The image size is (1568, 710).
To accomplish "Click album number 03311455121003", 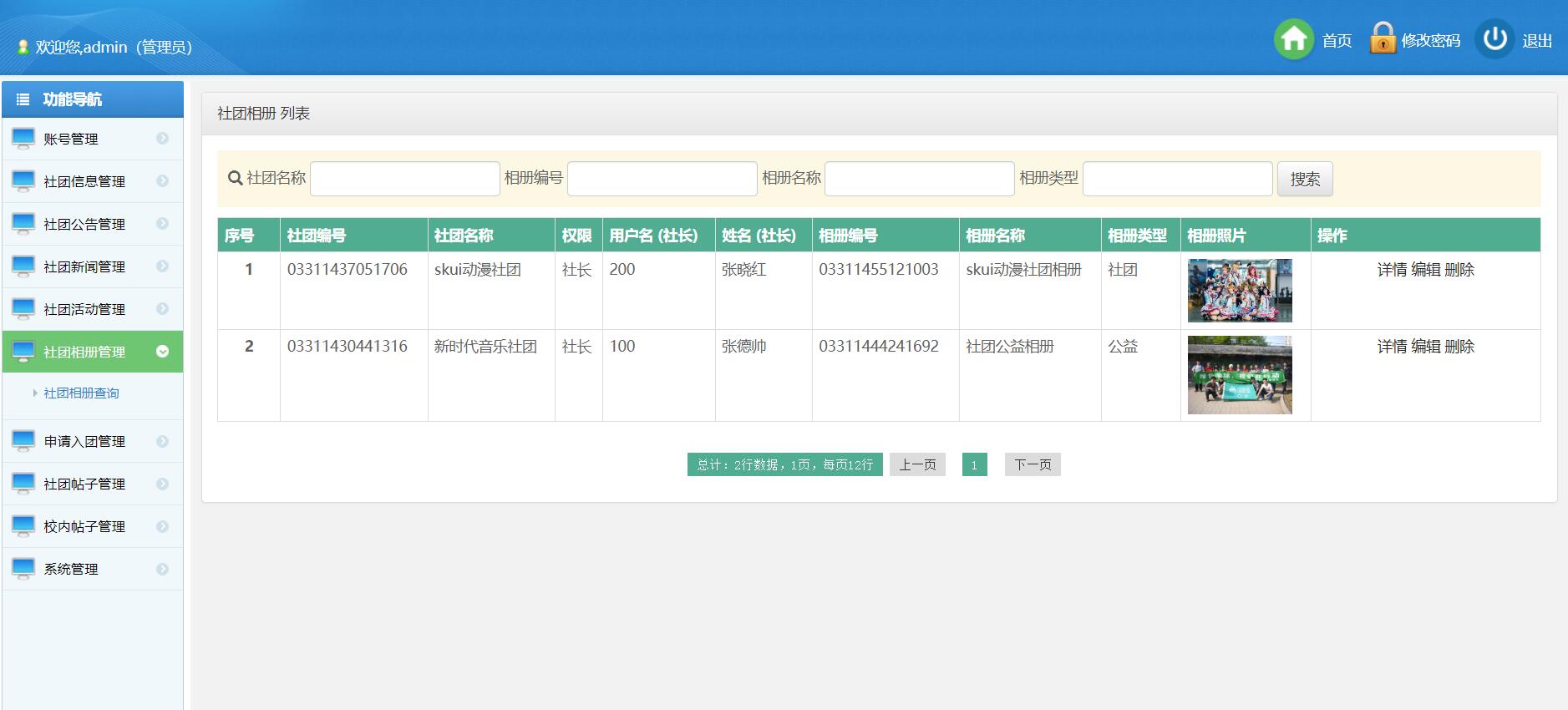I will [x=879, y=270].
